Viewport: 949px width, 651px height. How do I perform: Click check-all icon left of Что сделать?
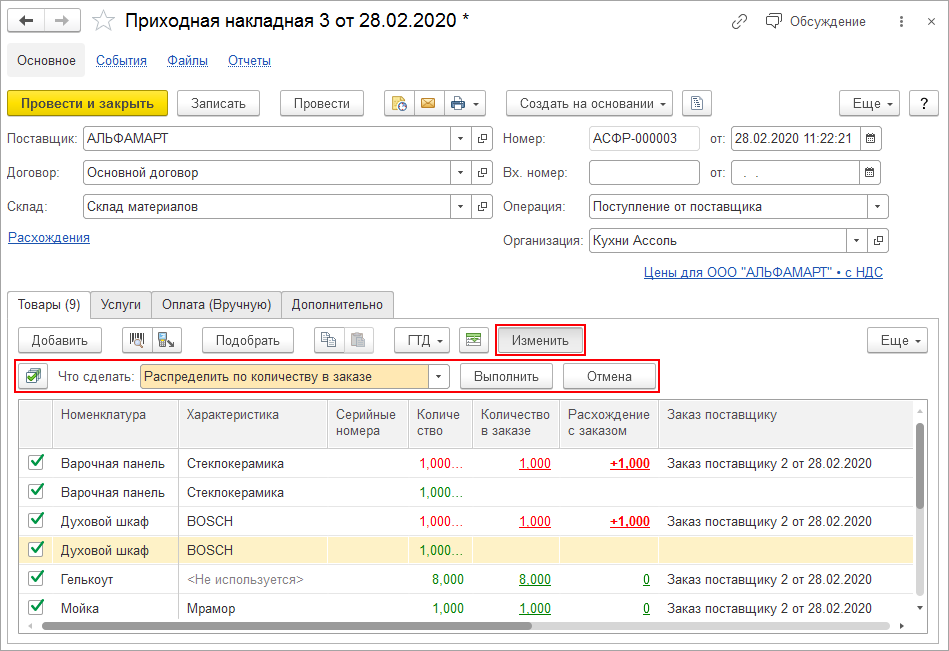[33, 376]
